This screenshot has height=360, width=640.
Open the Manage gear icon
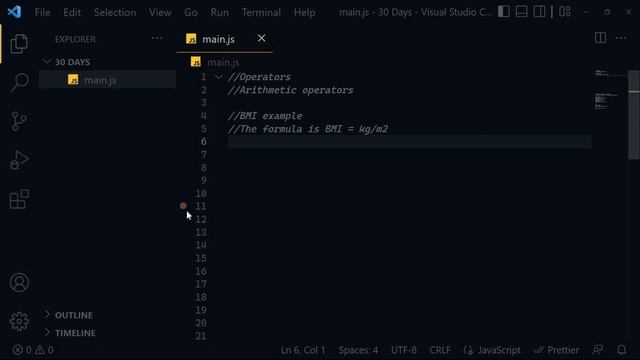[x=19, y=321]
